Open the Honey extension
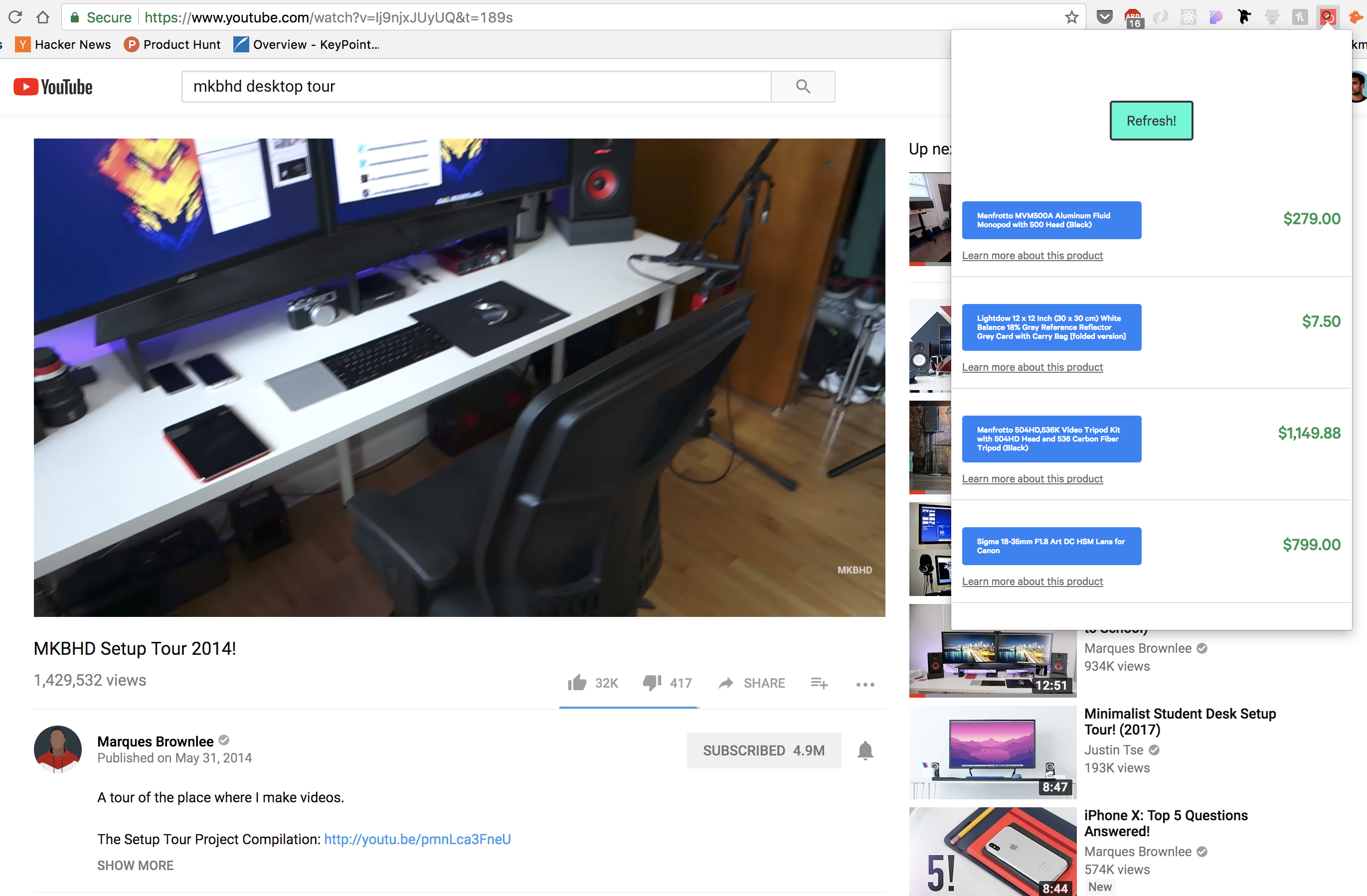The width and height of the screenshot is (1367, 896). coord(1300,16)
